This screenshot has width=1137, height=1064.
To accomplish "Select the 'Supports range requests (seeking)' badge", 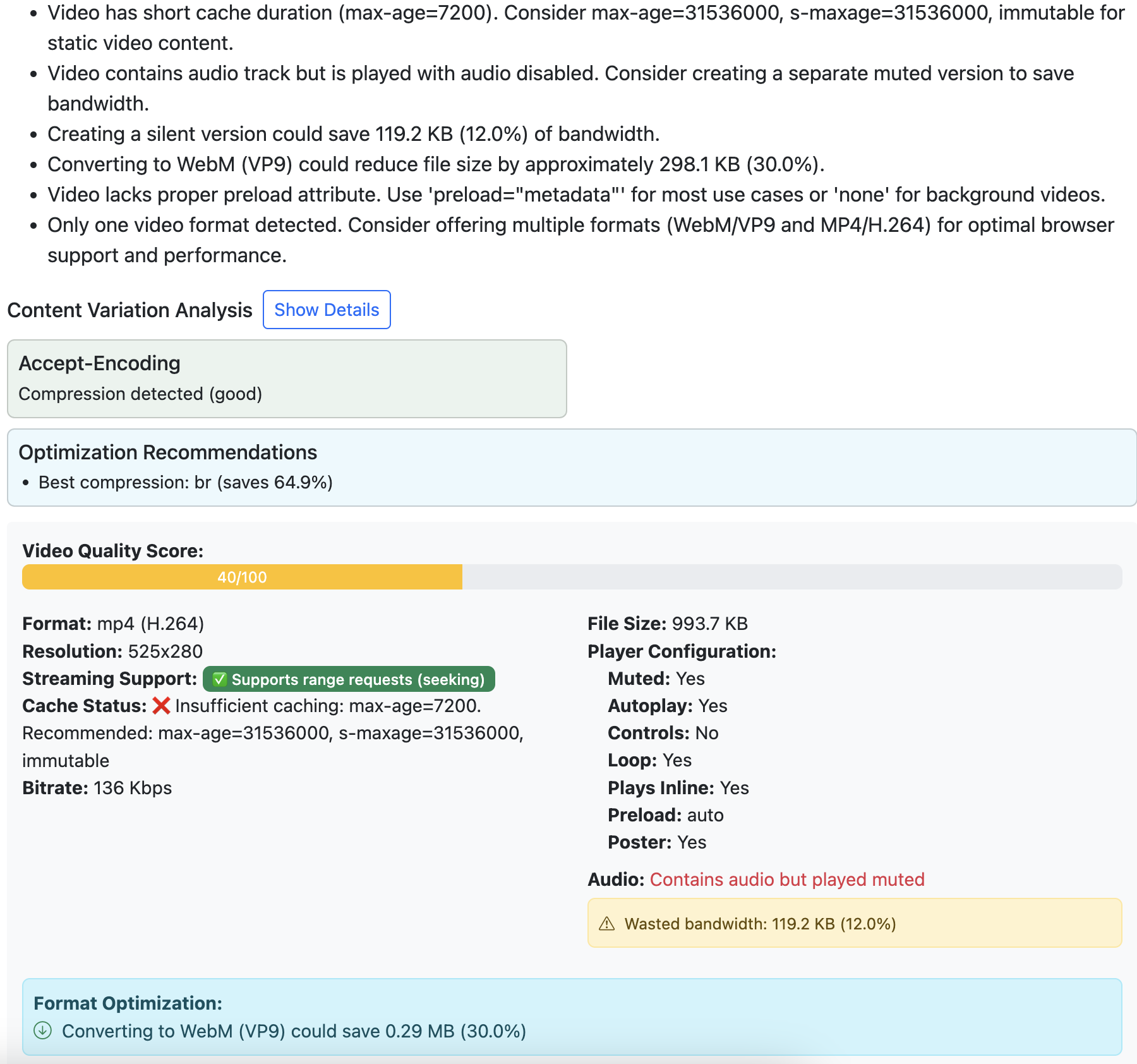I will tap(348, 679).
